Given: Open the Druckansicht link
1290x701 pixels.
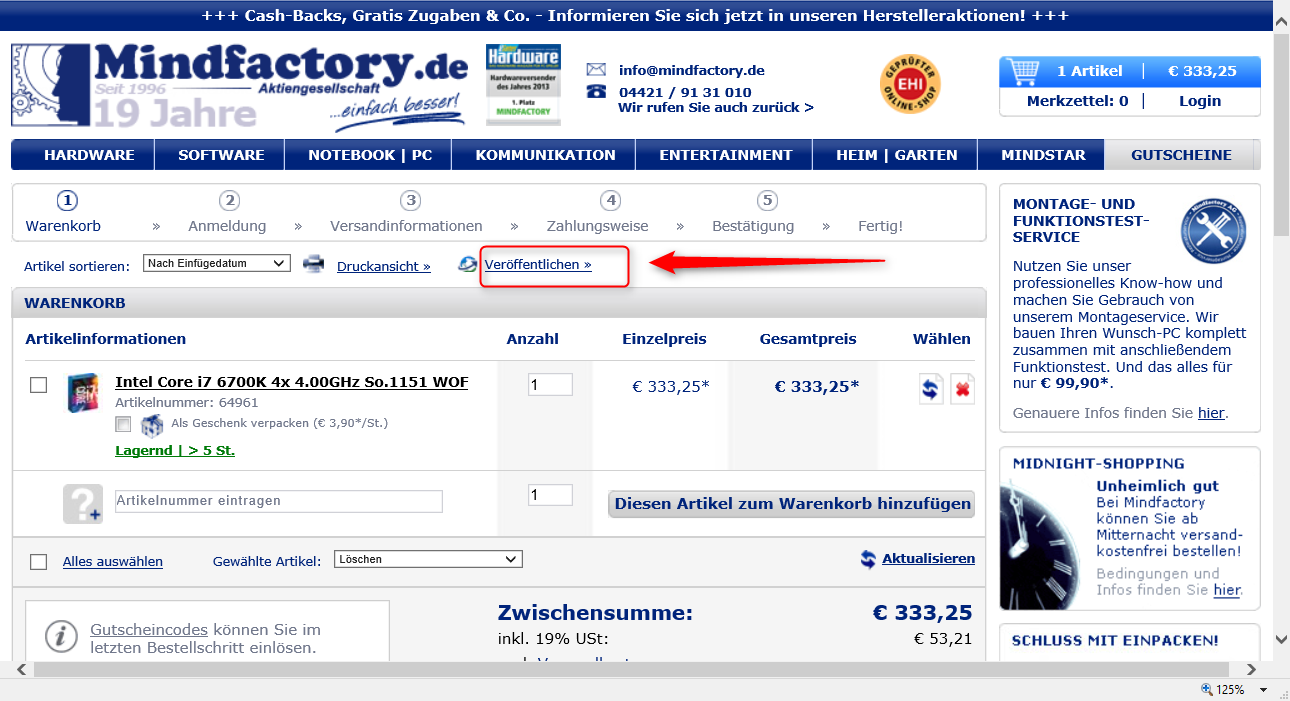Looking at the screenshot, I should (384, 266).
